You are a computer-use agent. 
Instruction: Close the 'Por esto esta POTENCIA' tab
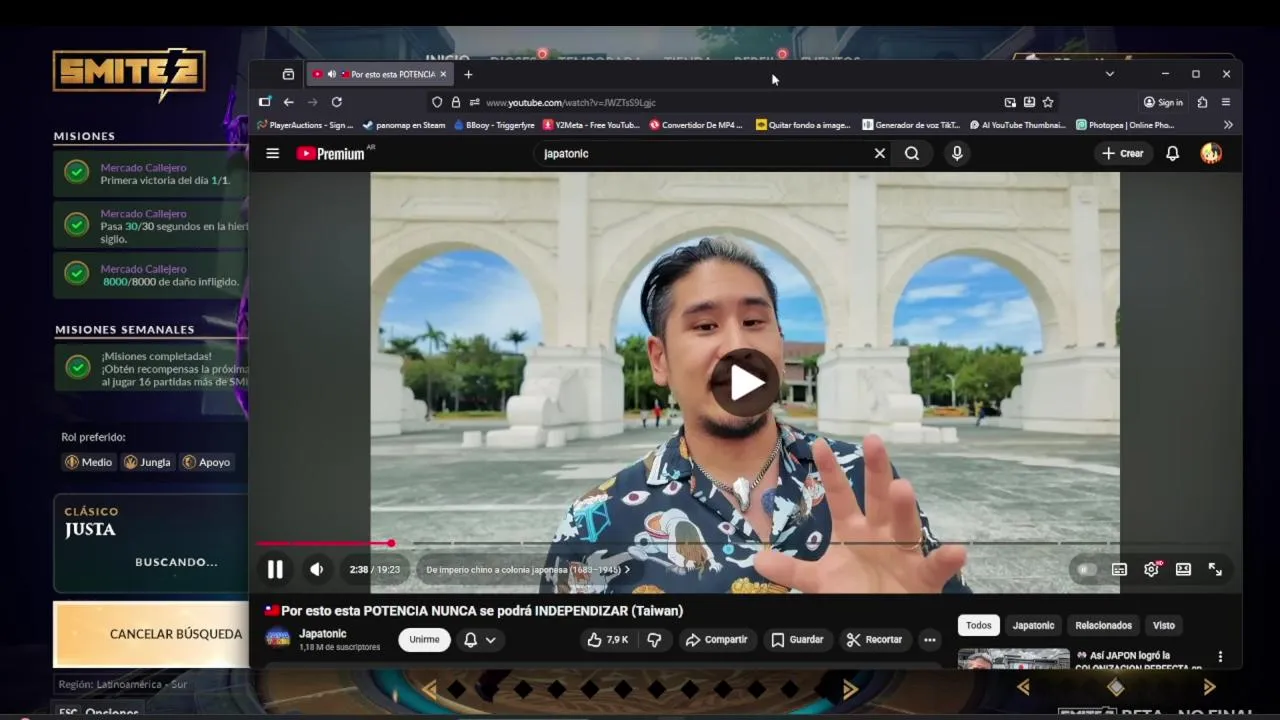(x=443, y=74)
